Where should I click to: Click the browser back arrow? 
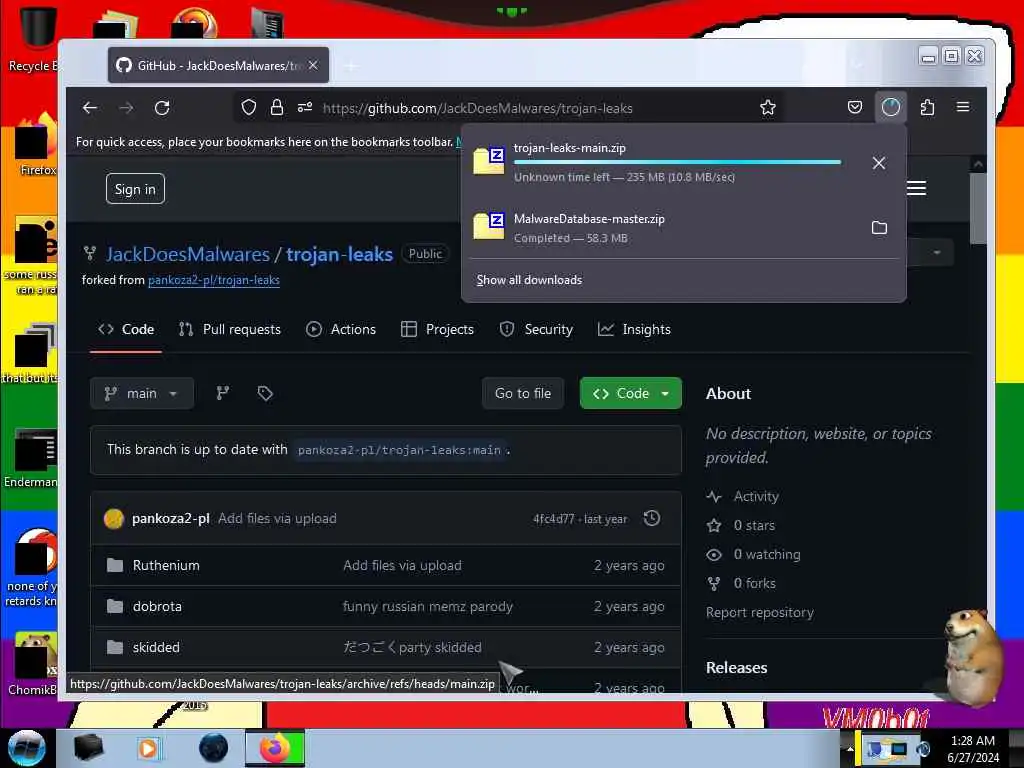(89, 108)
